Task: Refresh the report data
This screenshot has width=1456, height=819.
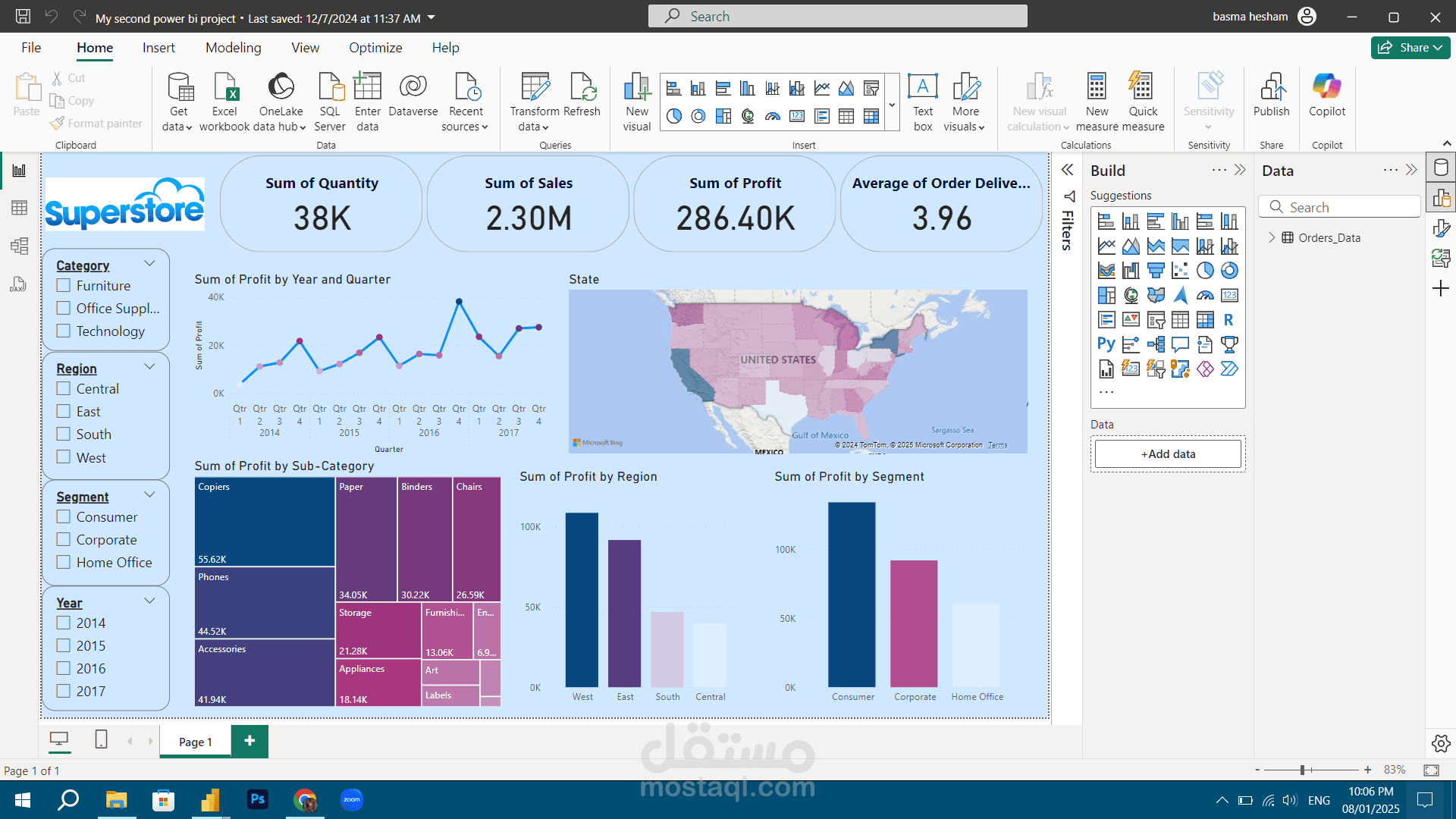Action: click(582, 96)
